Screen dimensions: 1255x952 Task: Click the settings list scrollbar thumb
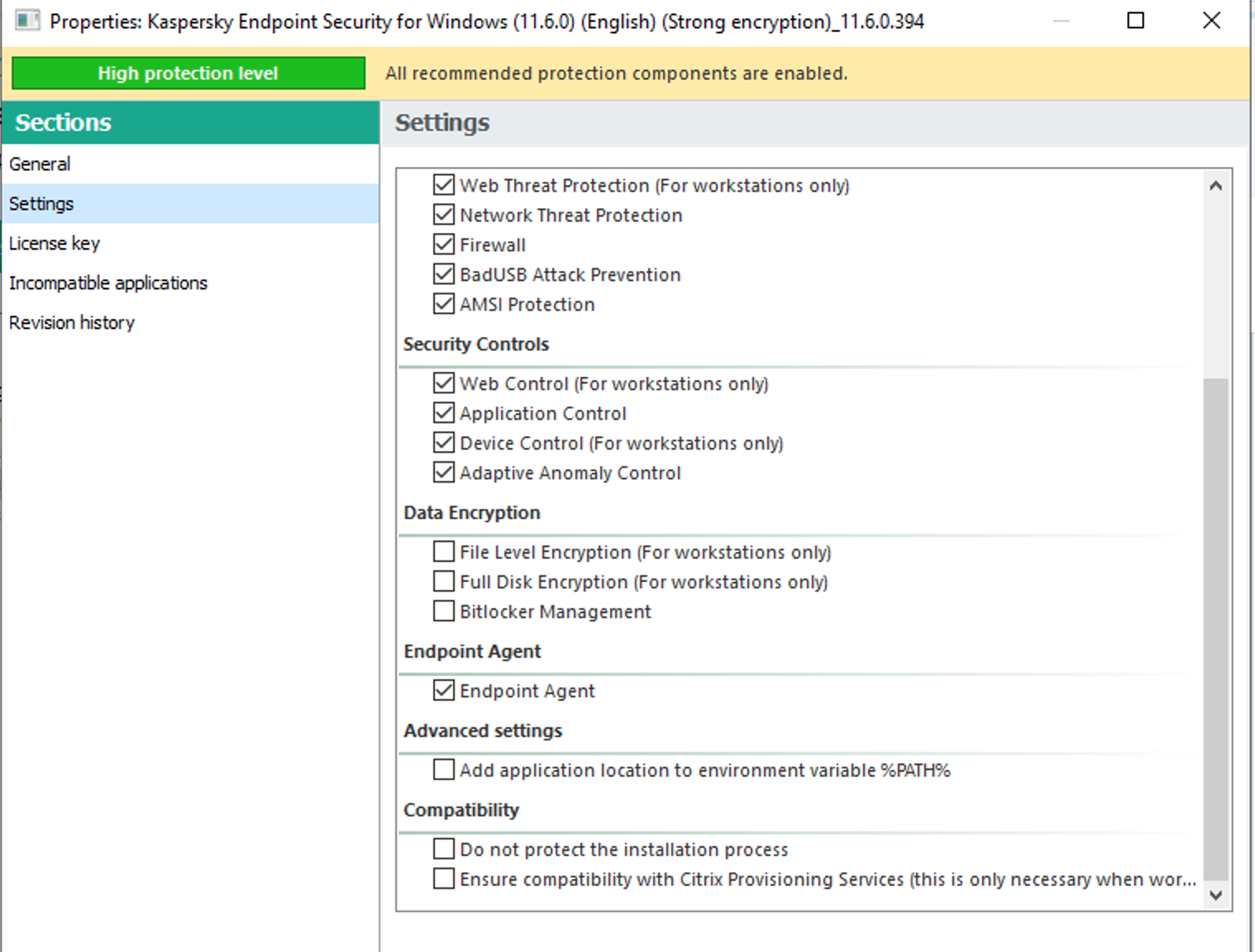click(1214, 628)
